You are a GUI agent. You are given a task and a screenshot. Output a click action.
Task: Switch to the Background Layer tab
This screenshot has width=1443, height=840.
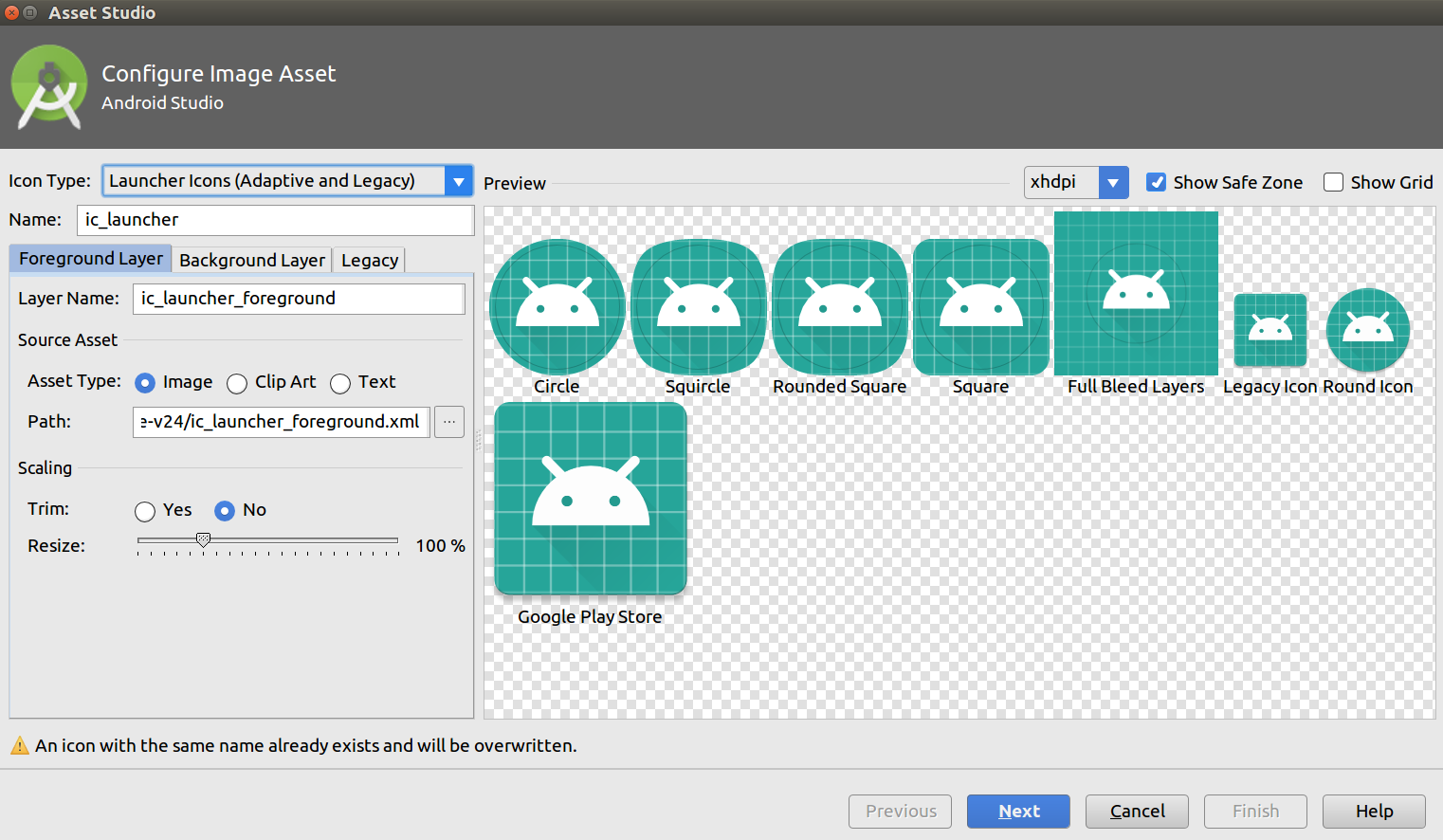coord(252,260)
